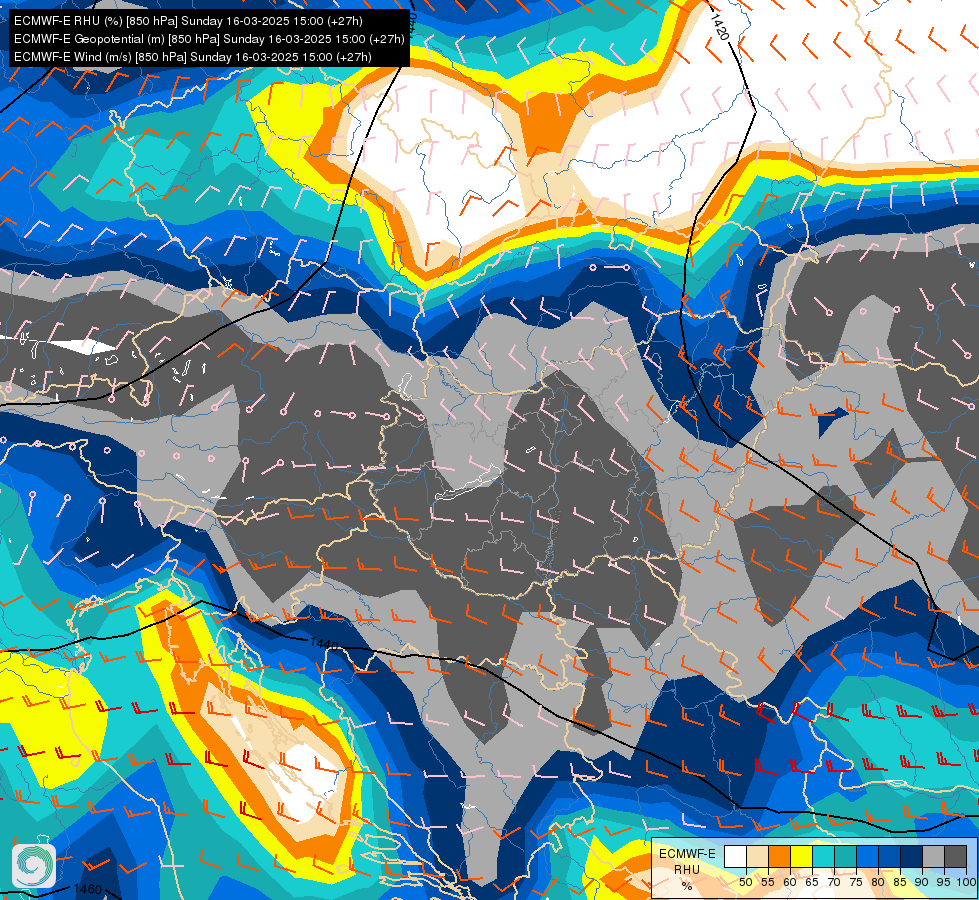
Task: Click the legend value '90'
Action: (x=922, y=882)
